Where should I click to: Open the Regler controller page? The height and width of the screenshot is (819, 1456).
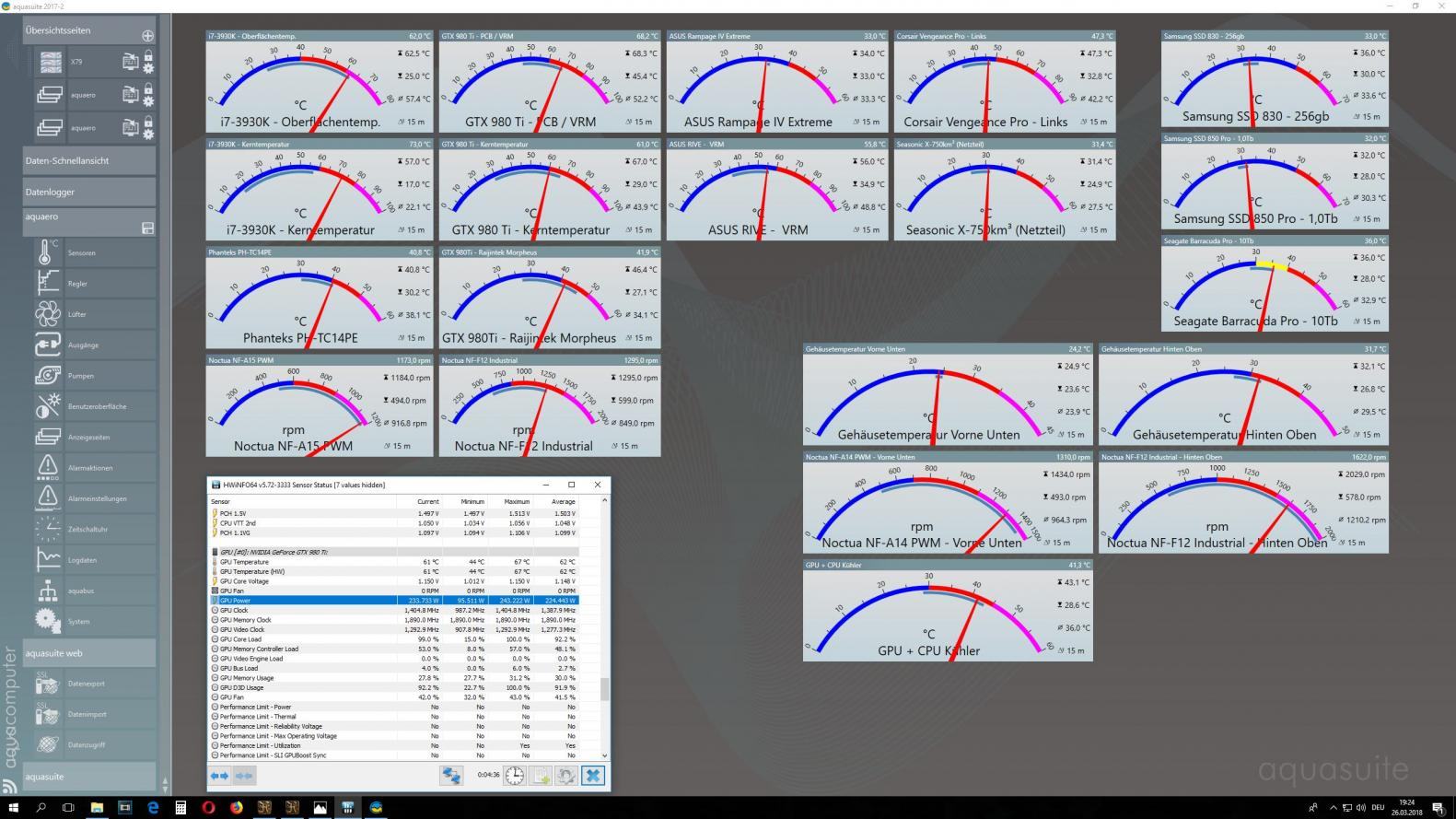(95, 284)
